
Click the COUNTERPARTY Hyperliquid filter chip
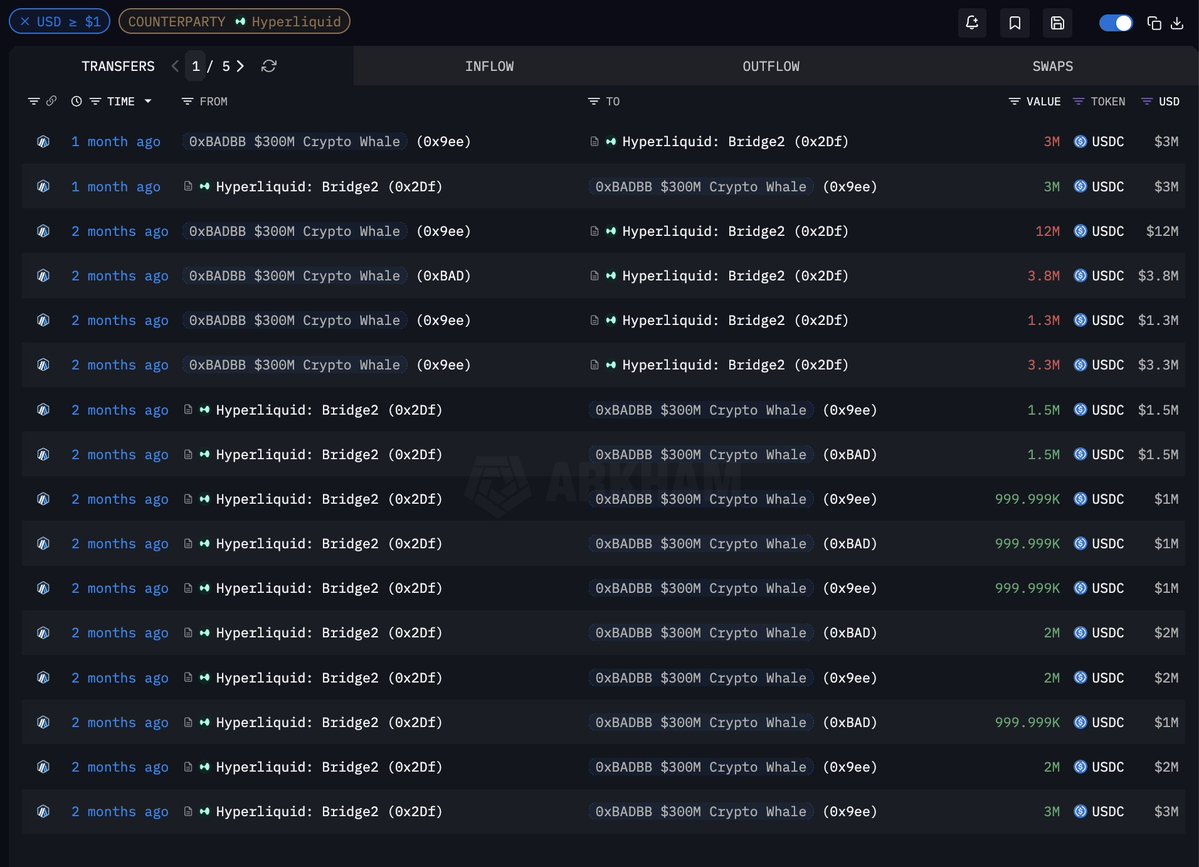click(x=234, y=21)
